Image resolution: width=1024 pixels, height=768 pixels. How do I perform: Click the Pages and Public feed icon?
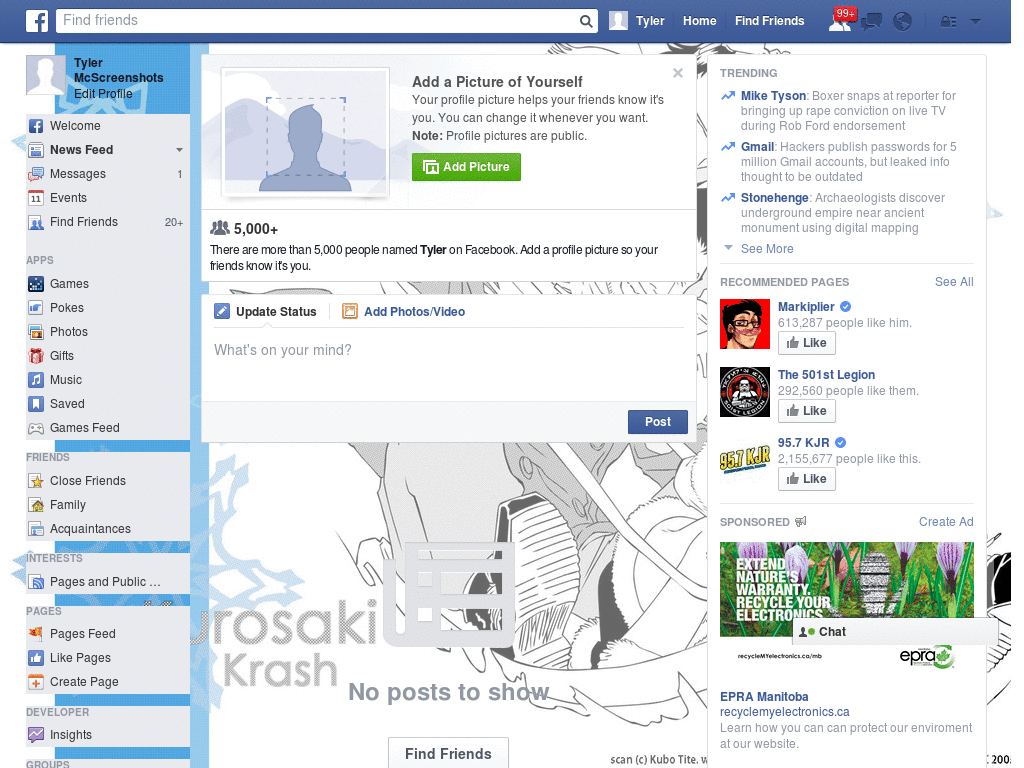point(36,582)
